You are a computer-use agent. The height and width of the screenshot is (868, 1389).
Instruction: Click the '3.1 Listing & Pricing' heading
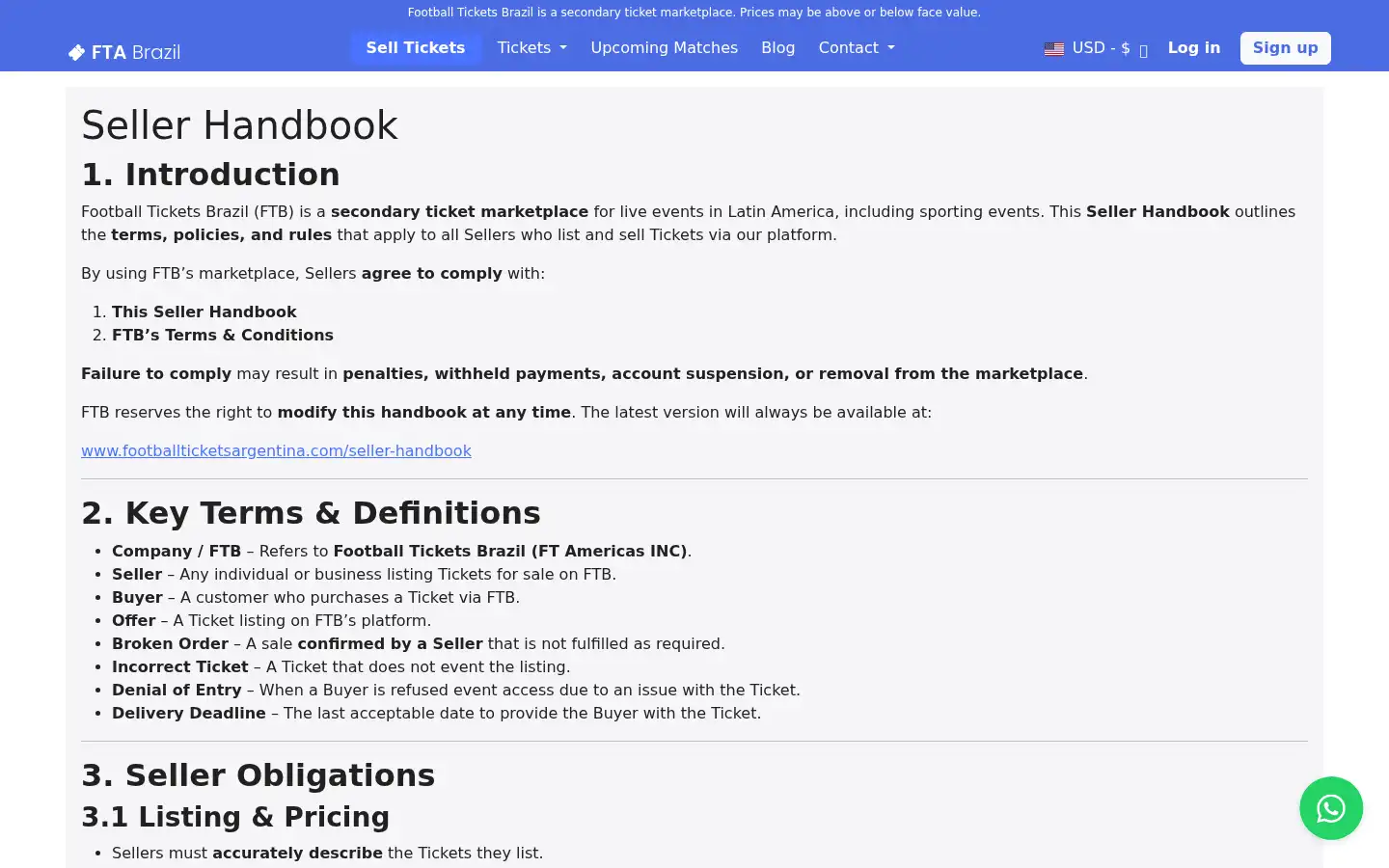(235, 817)
